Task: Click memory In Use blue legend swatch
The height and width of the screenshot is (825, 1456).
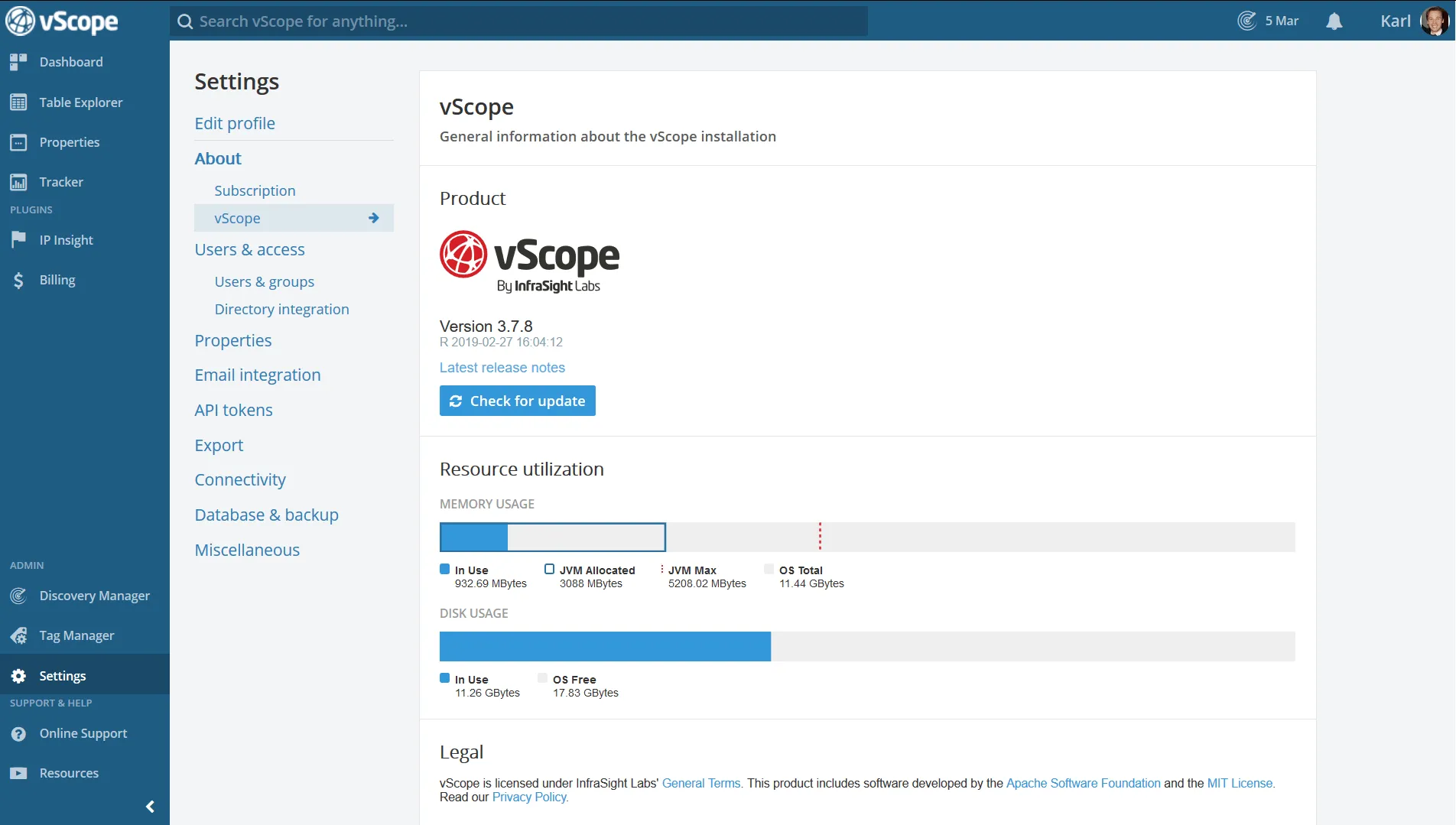Action: pyautogui.click(x=445, y=569)
